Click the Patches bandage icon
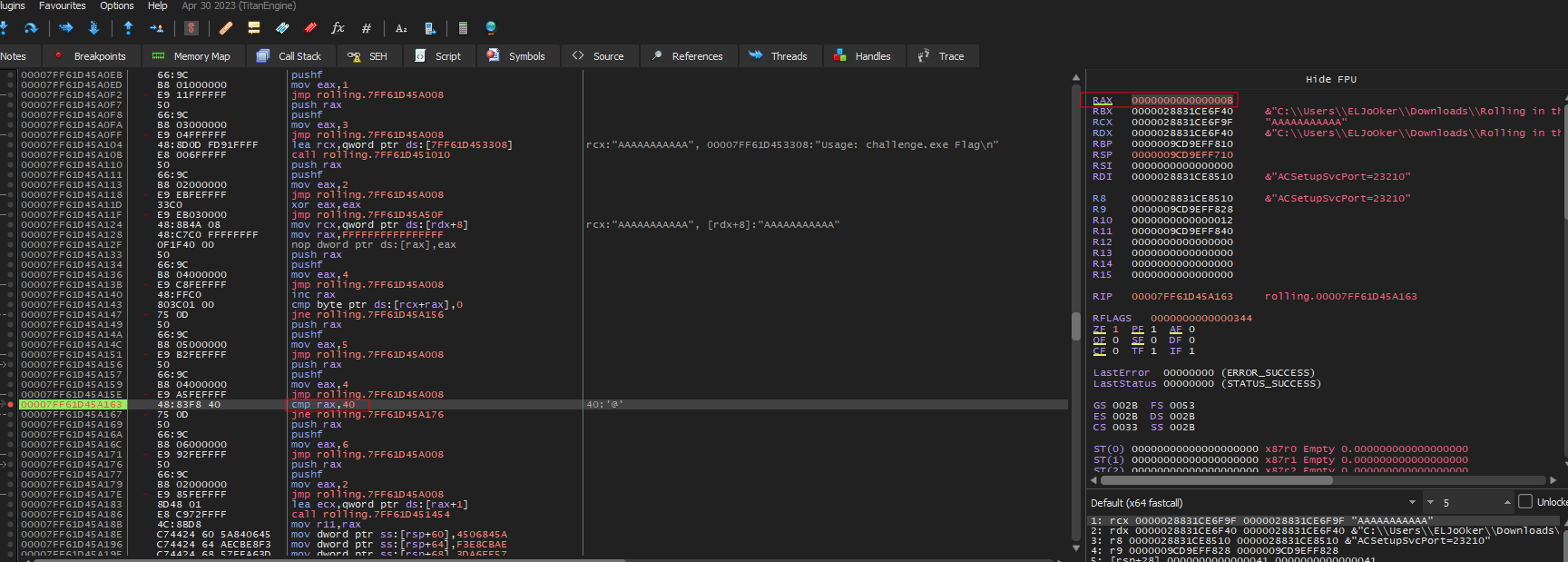 point(226,28)
